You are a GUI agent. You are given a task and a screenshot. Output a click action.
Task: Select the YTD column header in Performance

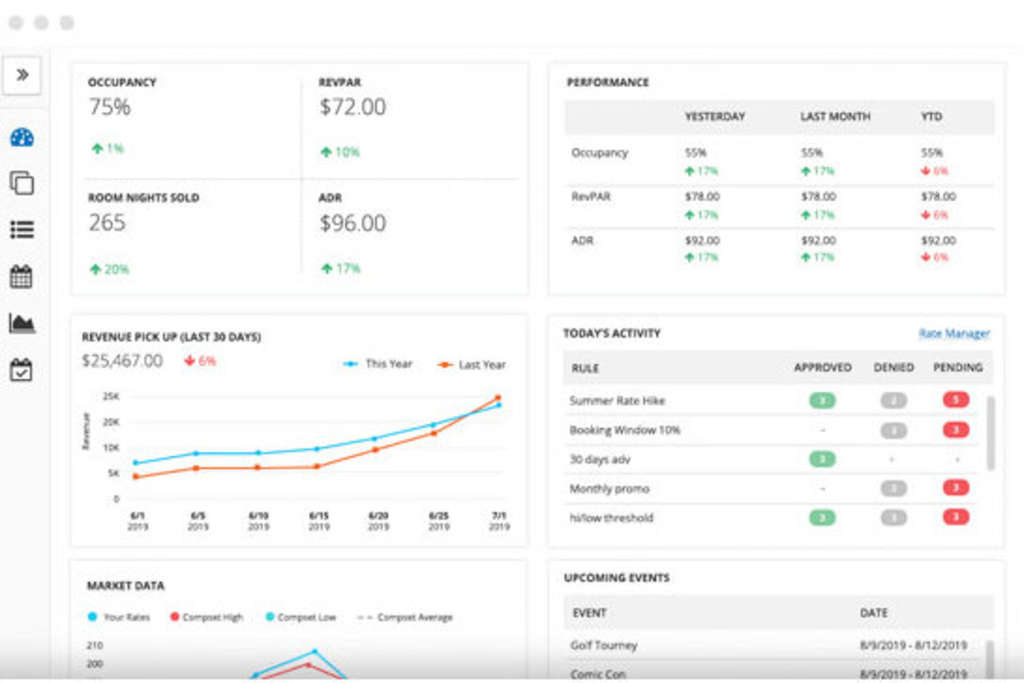click(931, 117)
